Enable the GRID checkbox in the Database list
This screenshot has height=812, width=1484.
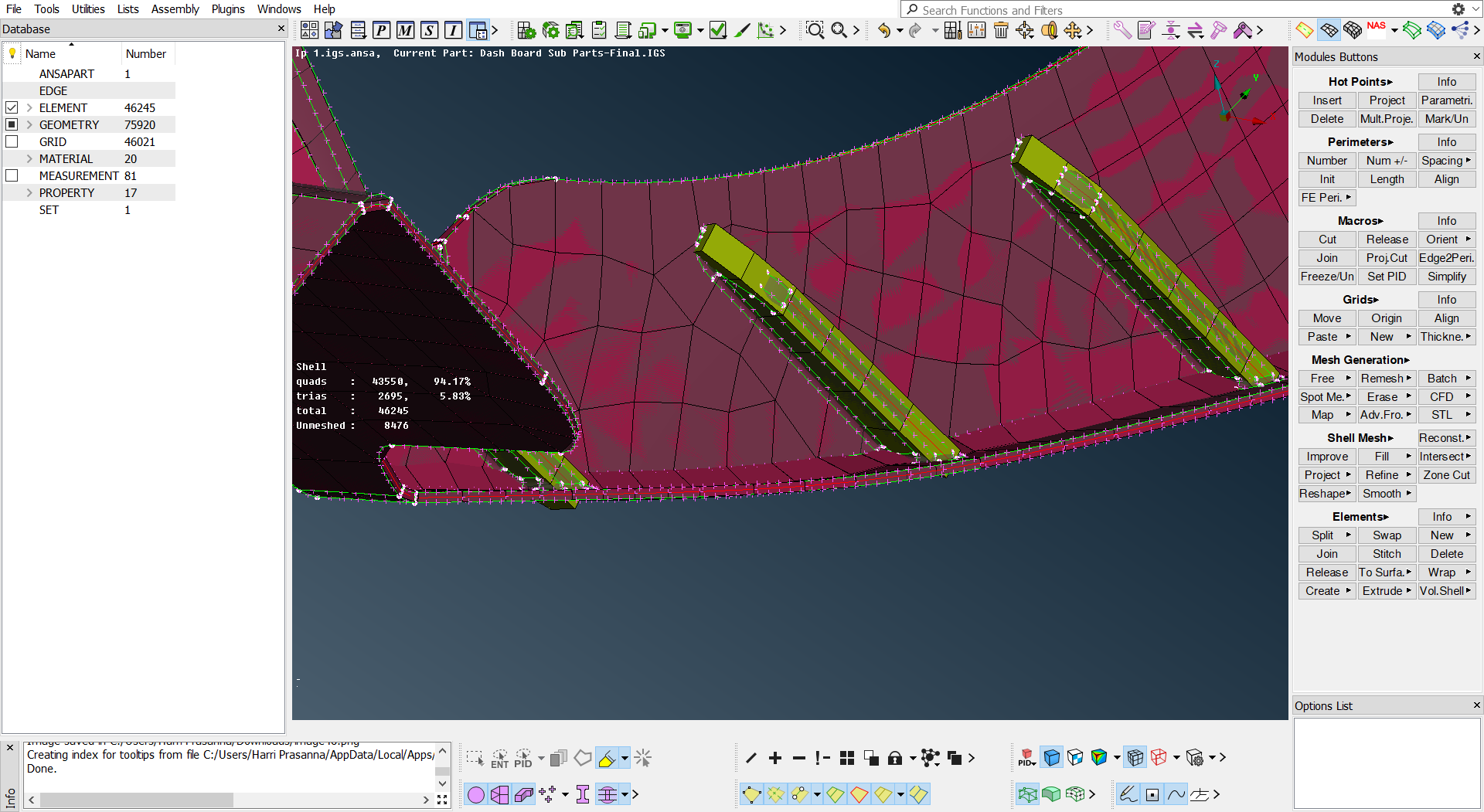pyautogui.click(x=12, y=141)
